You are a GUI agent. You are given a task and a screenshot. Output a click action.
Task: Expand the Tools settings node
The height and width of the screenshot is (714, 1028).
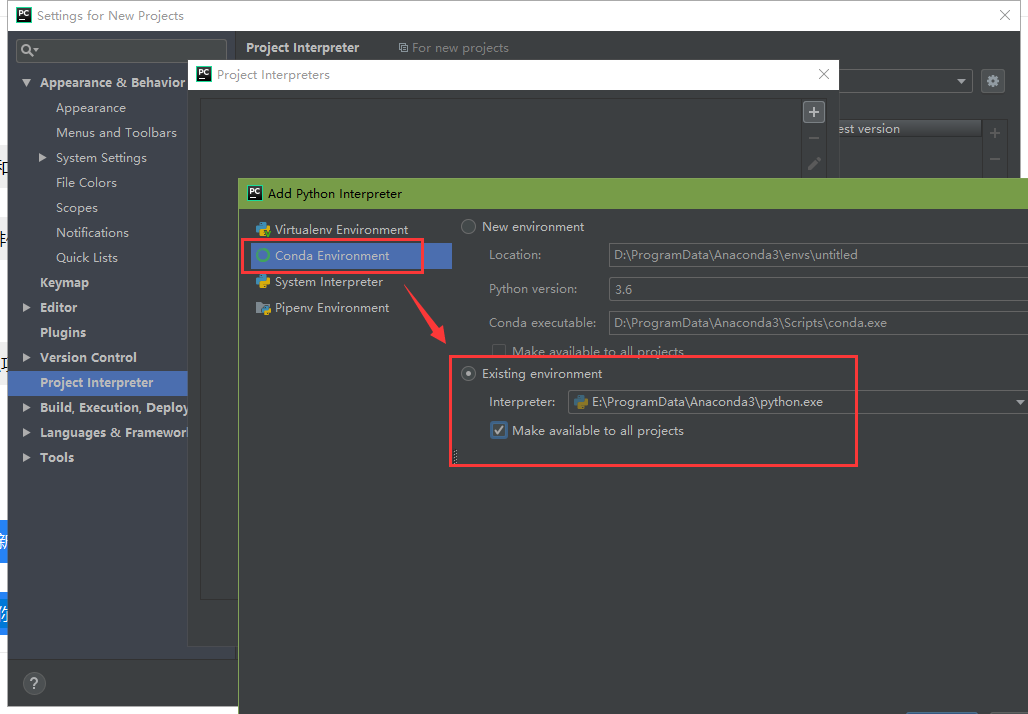click(26, 457)
